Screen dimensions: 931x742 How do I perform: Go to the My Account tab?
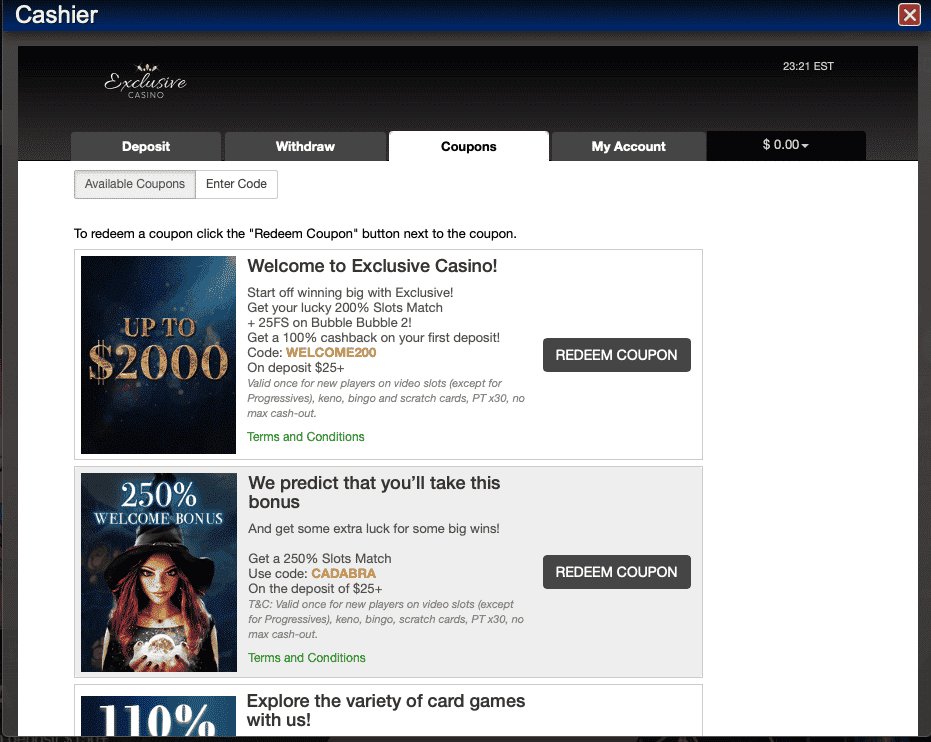coord(628,146)
